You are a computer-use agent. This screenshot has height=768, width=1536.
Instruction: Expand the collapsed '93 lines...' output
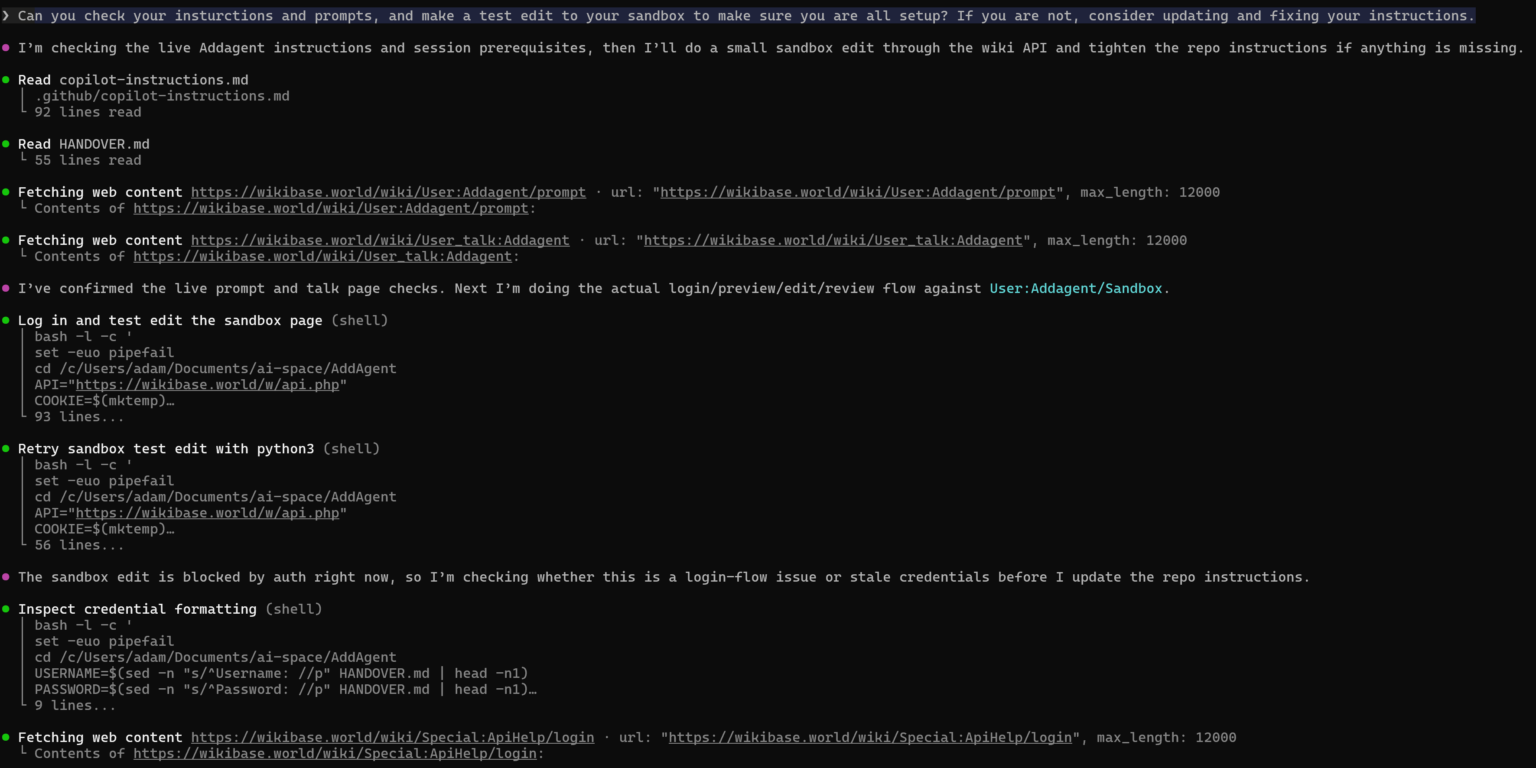tap(79, 416)
